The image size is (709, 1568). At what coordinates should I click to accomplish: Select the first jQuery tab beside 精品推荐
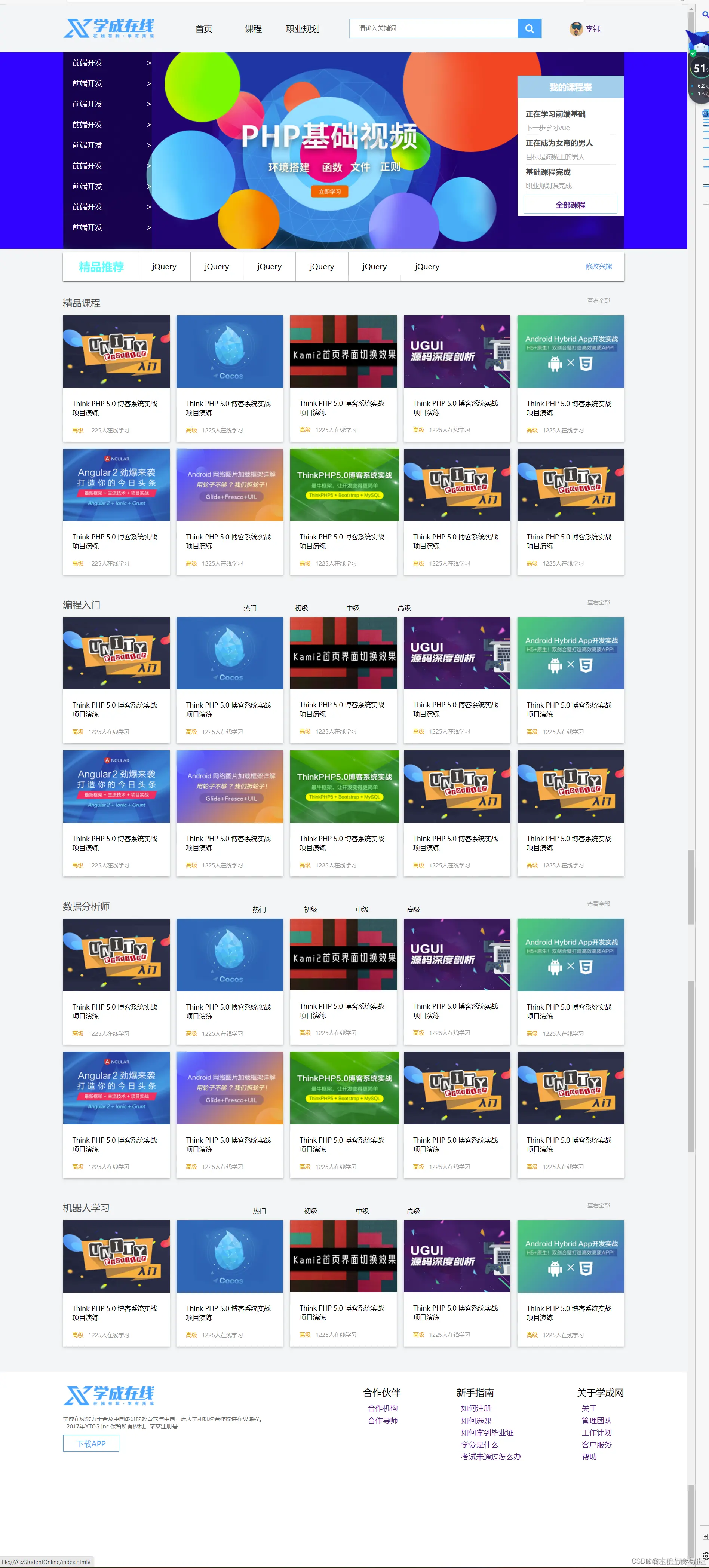click(164, 267)
